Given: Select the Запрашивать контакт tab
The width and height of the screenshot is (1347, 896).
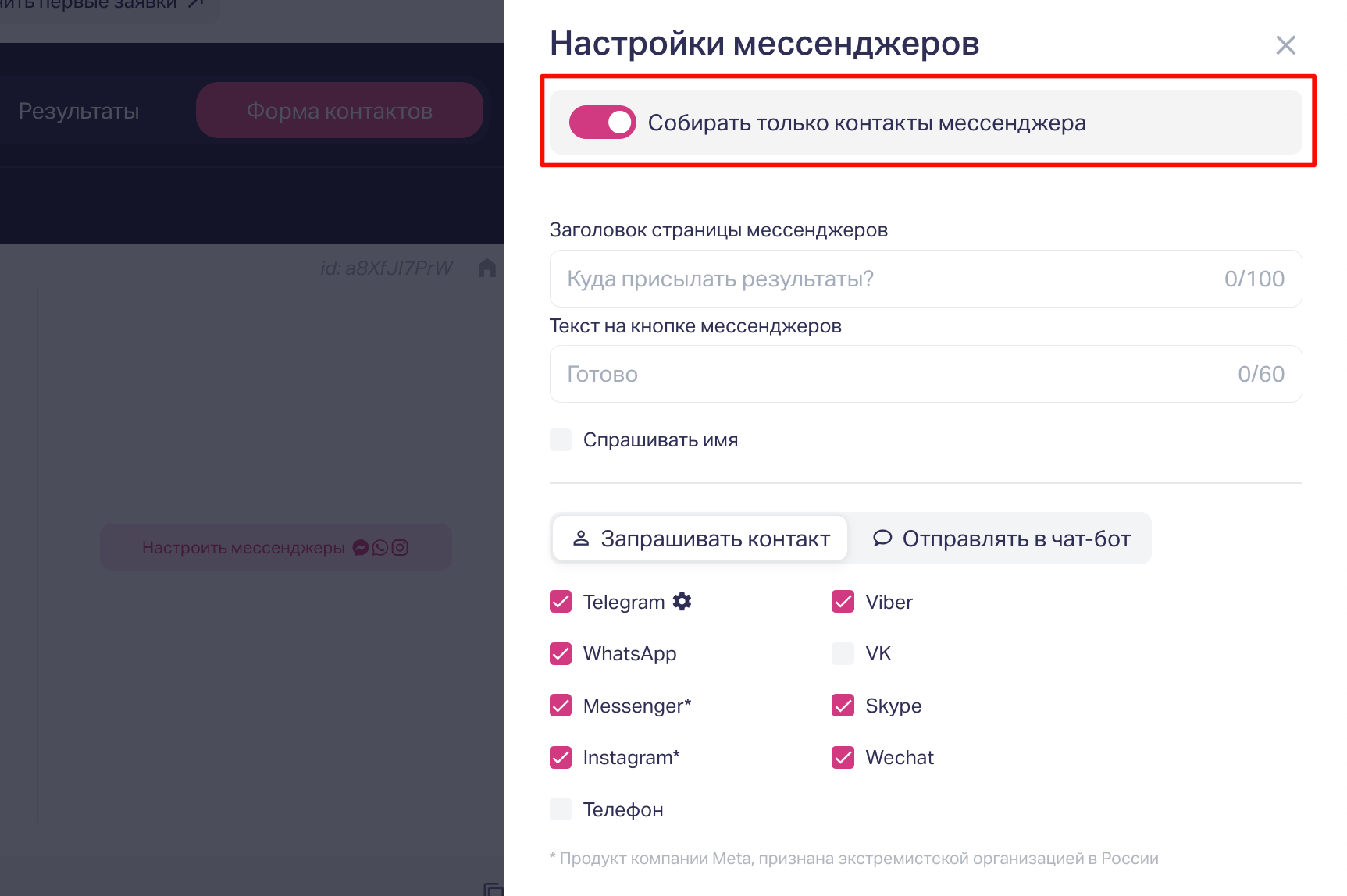Looking at the screenshot, I should point(700,539).
